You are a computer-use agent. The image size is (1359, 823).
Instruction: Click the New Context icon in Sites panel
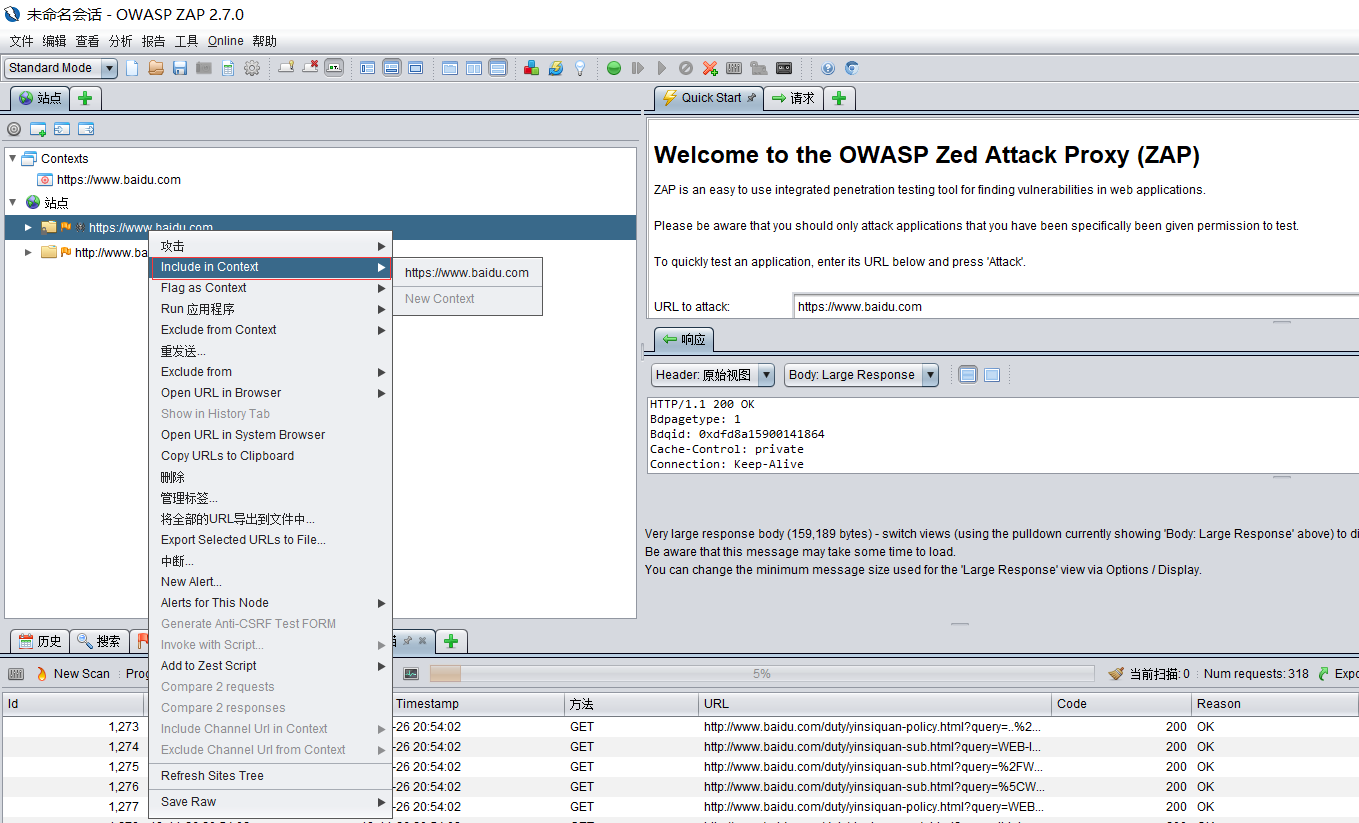coord(38,129)
